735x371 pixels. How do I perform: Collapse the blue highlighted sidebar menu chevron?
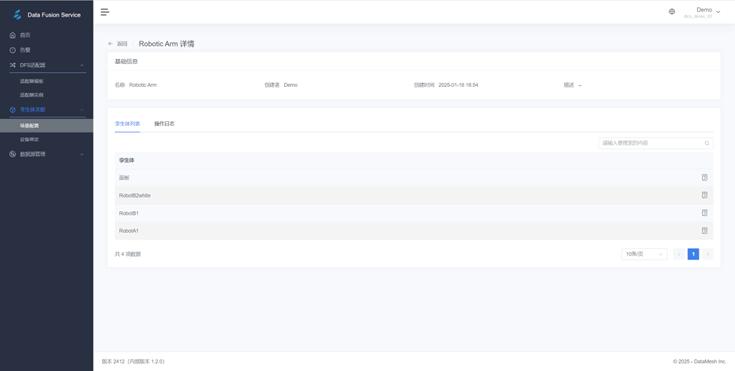click(x=82, y=109)
